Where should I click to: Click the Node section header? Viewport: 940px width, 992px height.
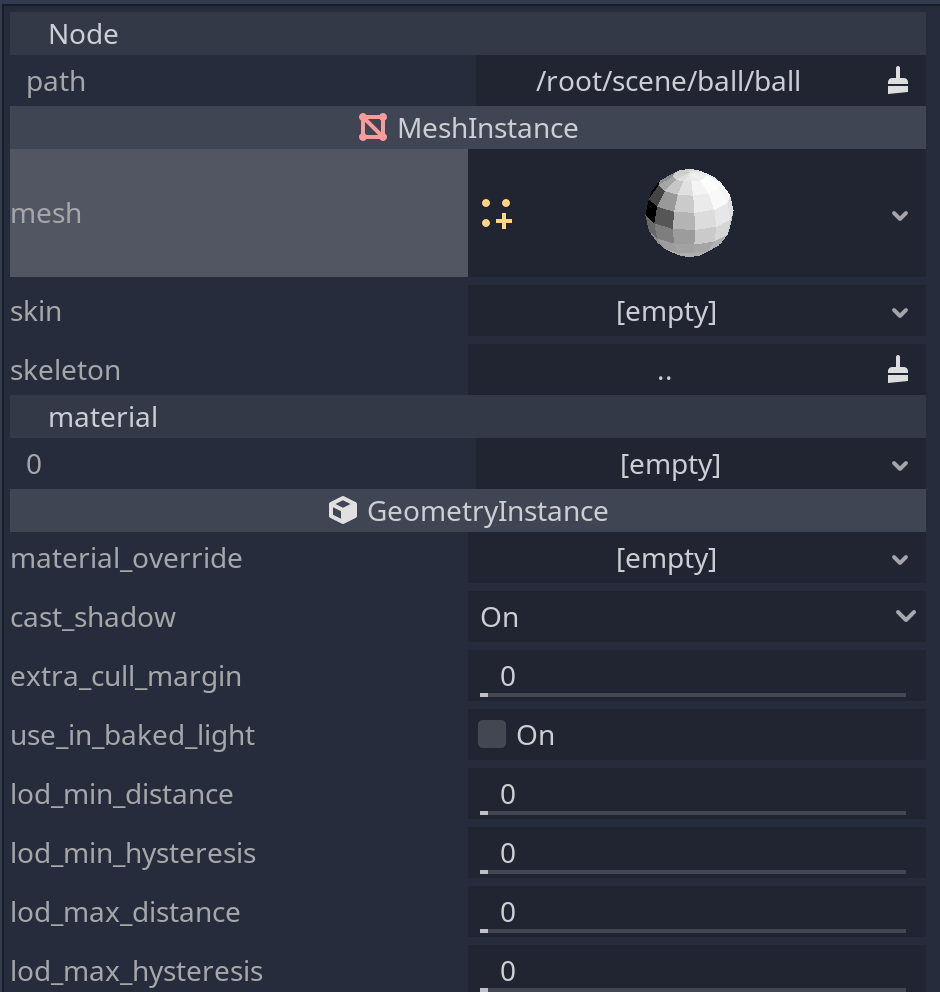click(x=83, y=33)
